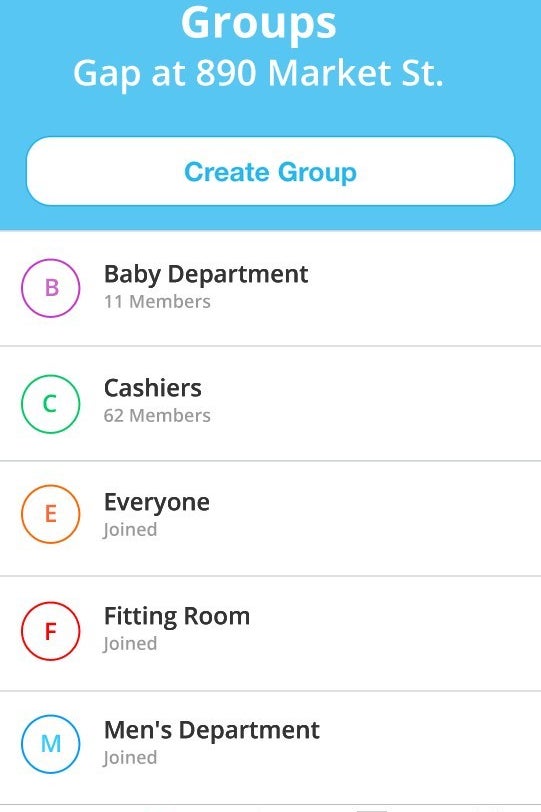Tap Joined status under Everyone

tap(130, 530)
